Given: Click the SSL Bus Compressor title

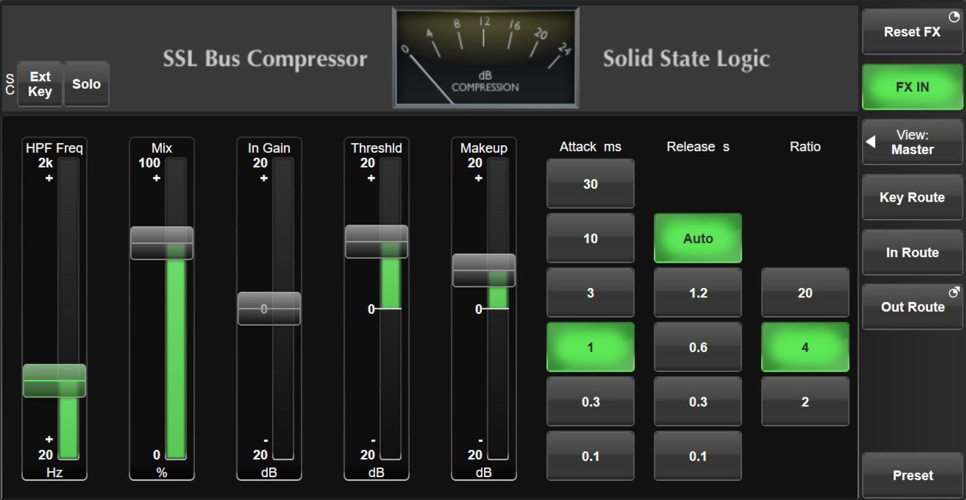Looking at the screenshot, I should pyautogui.click(x=265, y=59).
